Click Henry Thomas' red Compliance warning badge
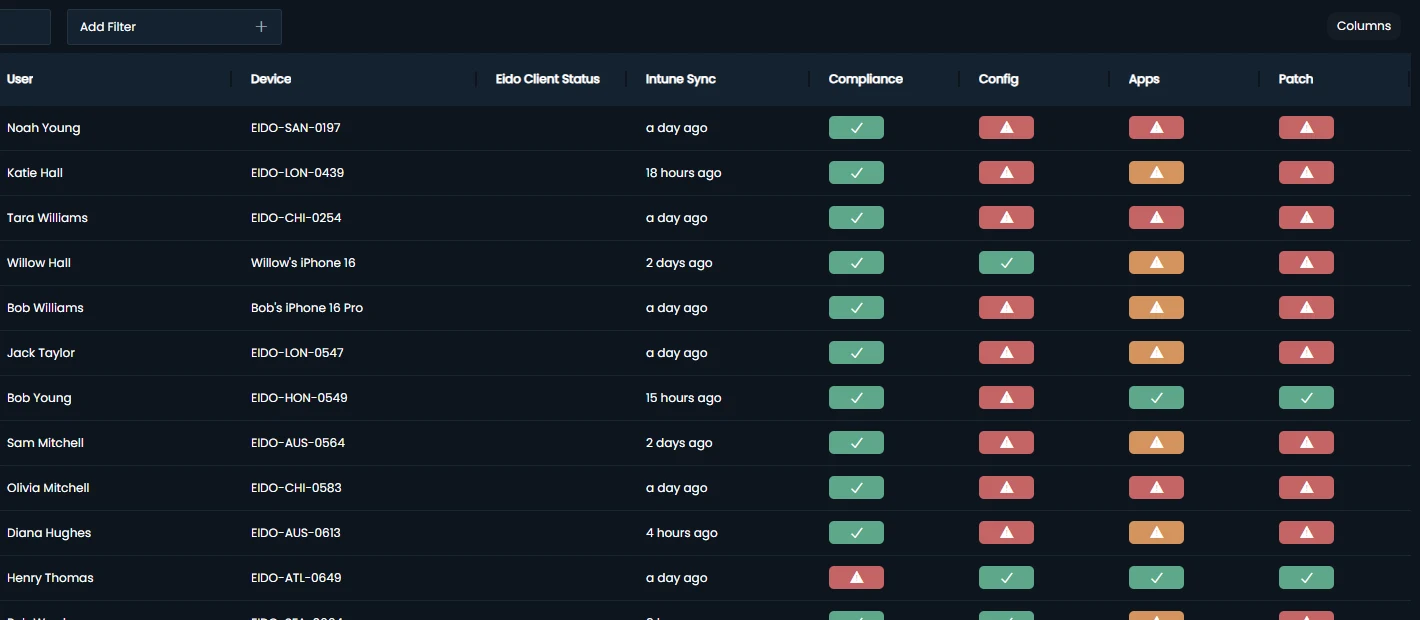 point(856,578)
